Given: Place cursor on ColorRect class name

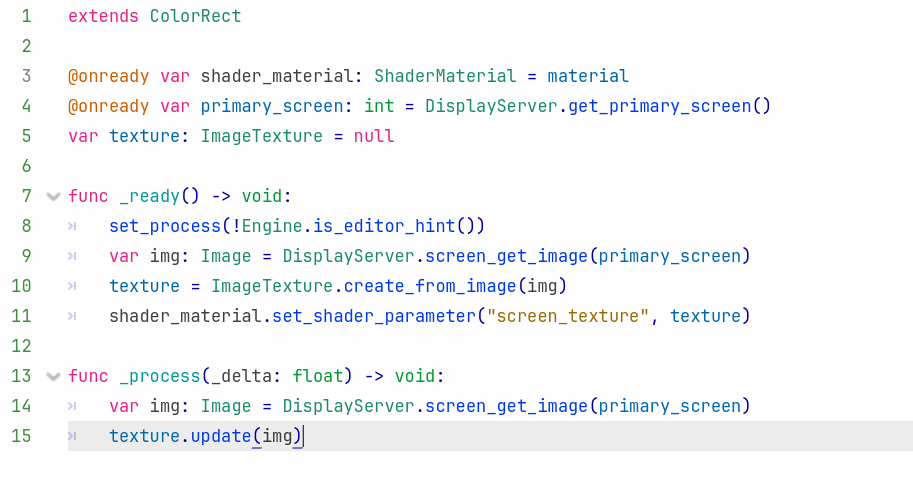Looking at the screenshot, I should 195,16.
